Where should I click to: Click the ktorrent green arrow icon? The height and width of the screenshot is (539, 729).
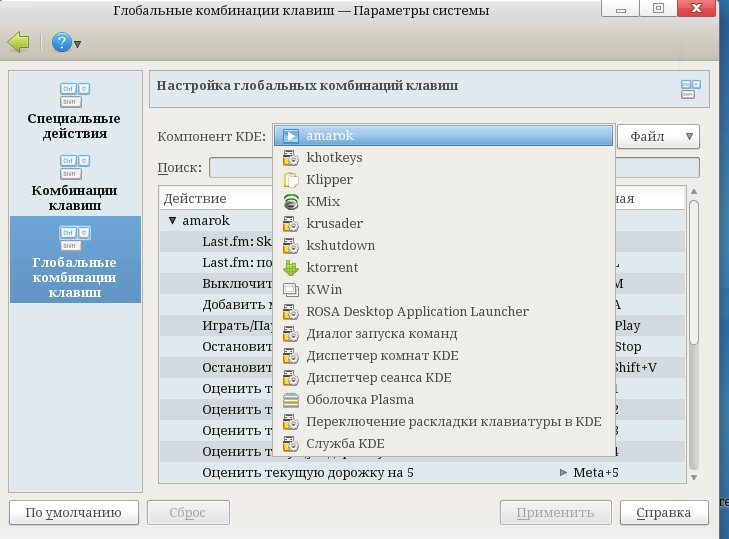click(x=291, y=267)
